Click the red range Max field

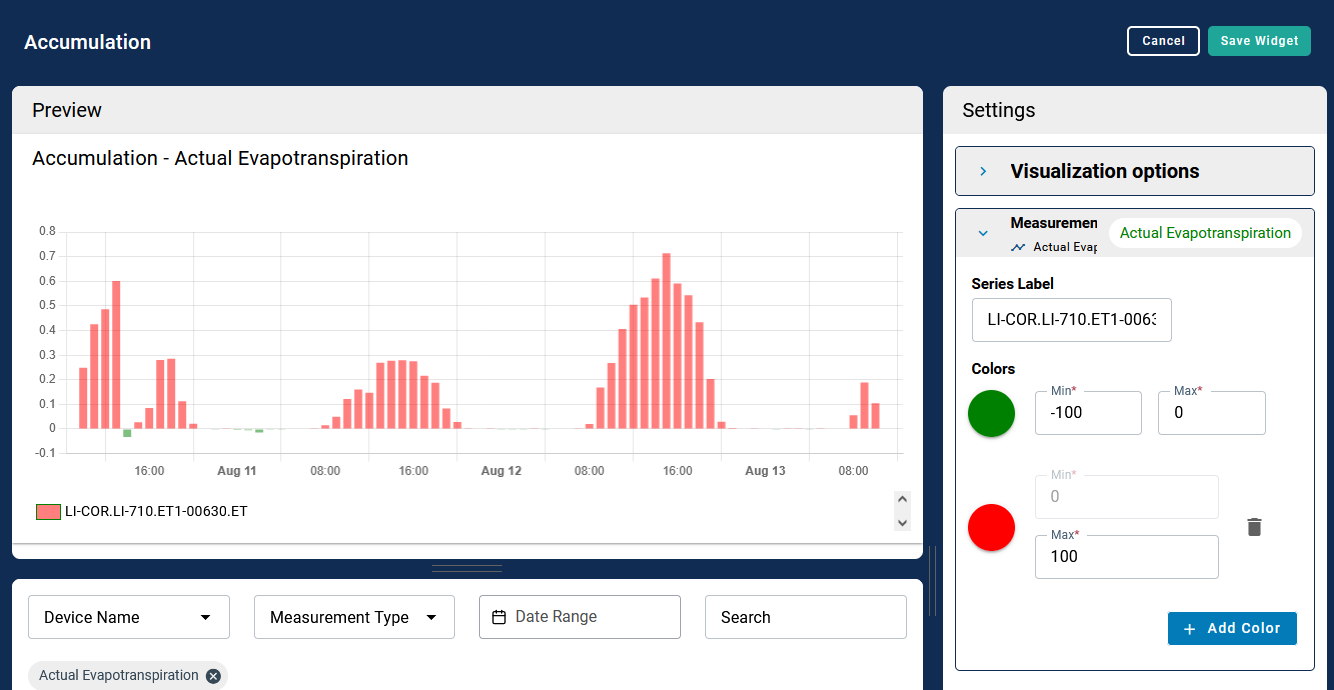click(x=1126, y=557)
